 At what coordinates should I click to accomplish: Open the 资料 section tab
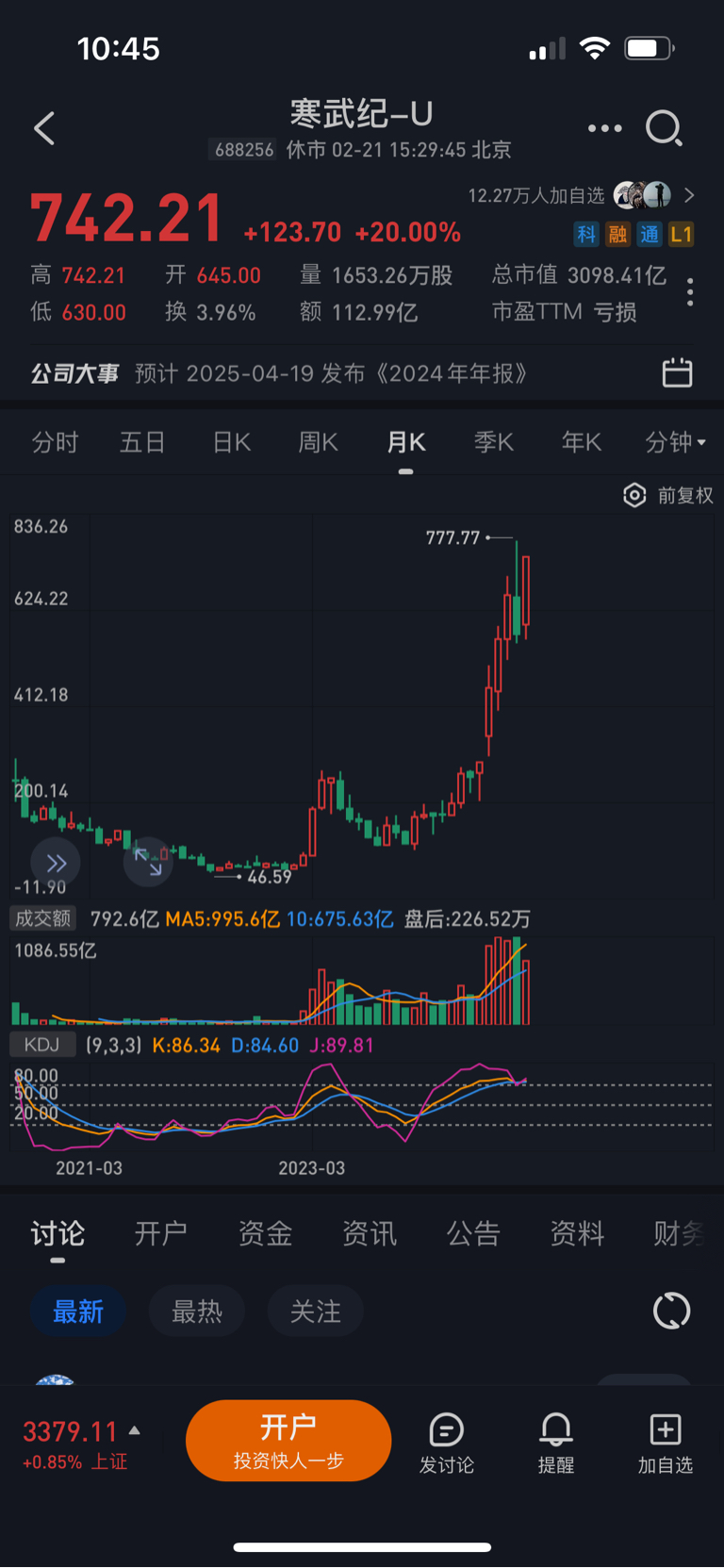pyautogui.click(x=577, y=1233)
